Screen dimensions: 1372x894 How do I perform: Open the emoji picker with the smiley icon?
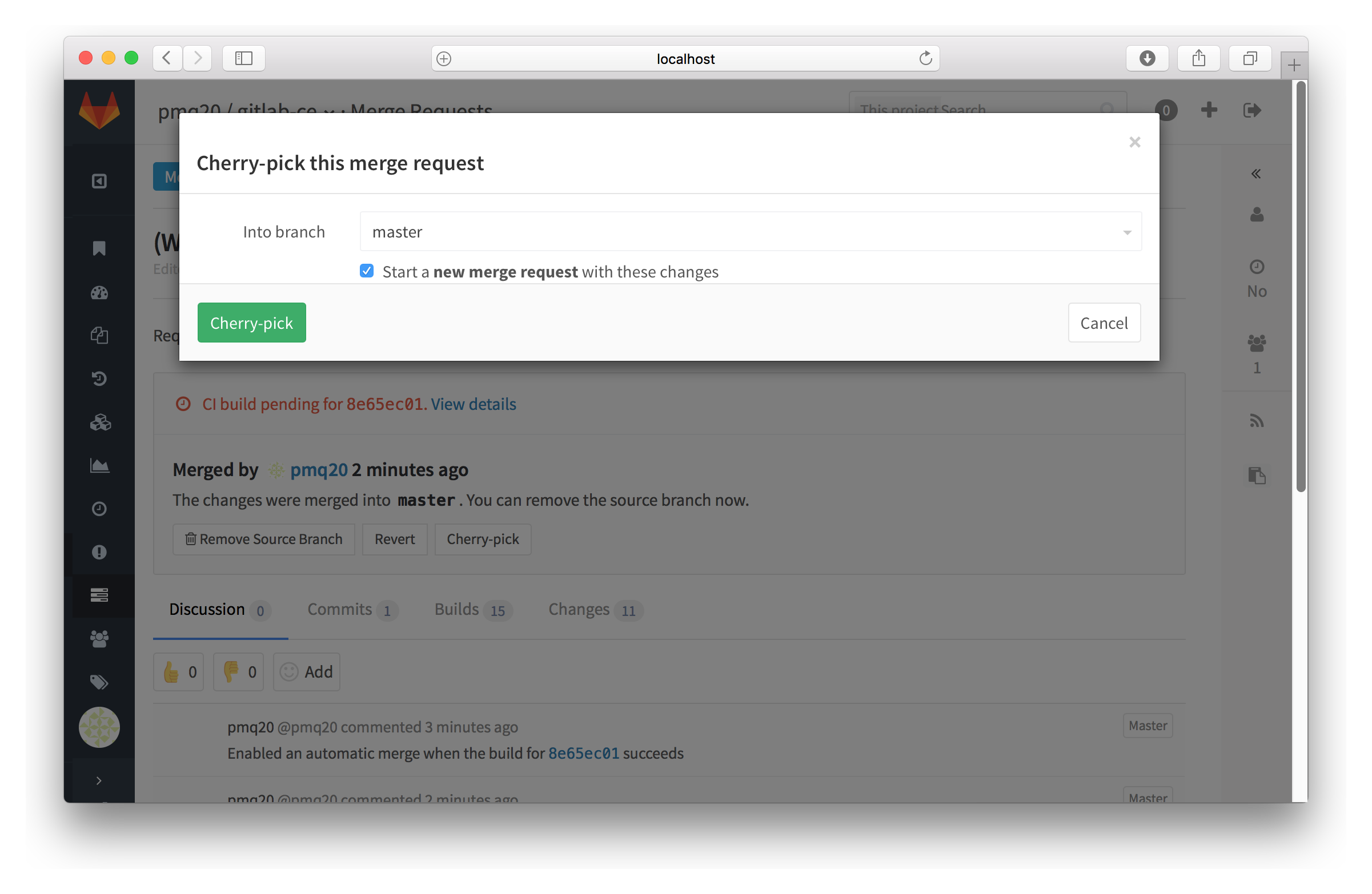pyautogui.click(x=290, y=672)
